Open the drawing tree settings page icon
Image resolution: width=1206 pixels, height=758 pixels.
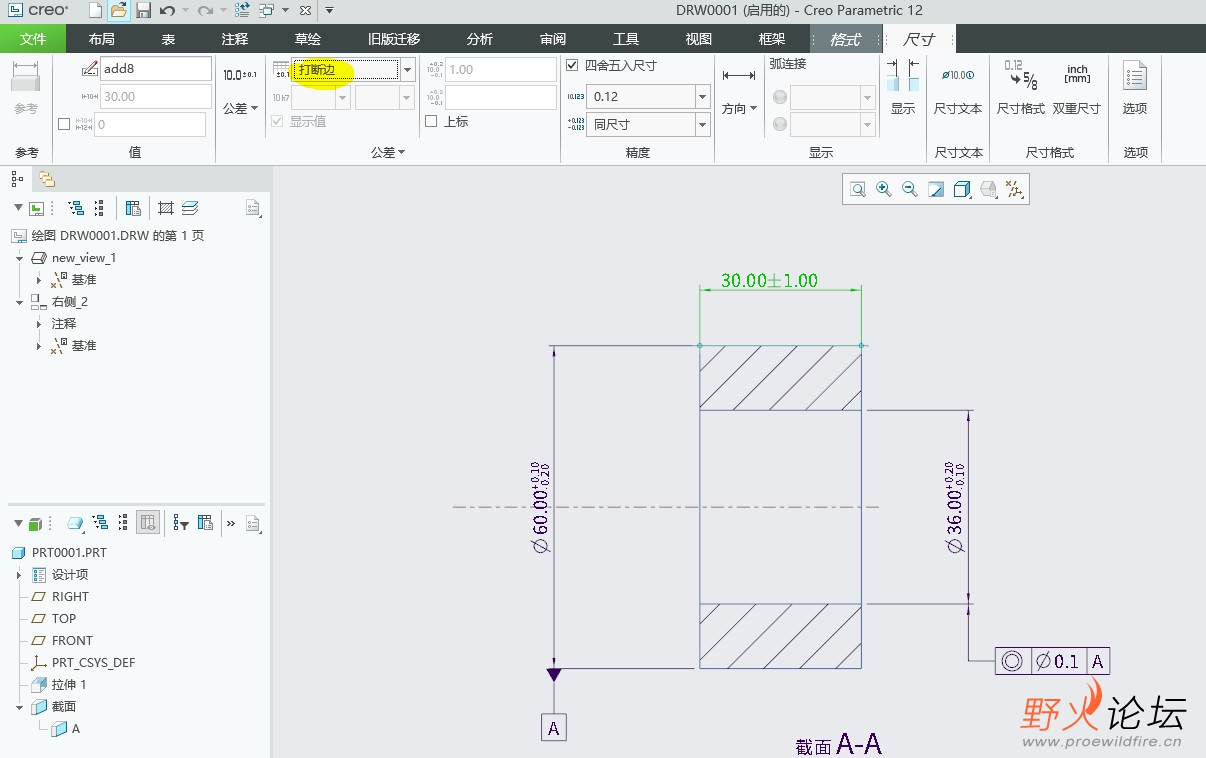tap(254, 208)
